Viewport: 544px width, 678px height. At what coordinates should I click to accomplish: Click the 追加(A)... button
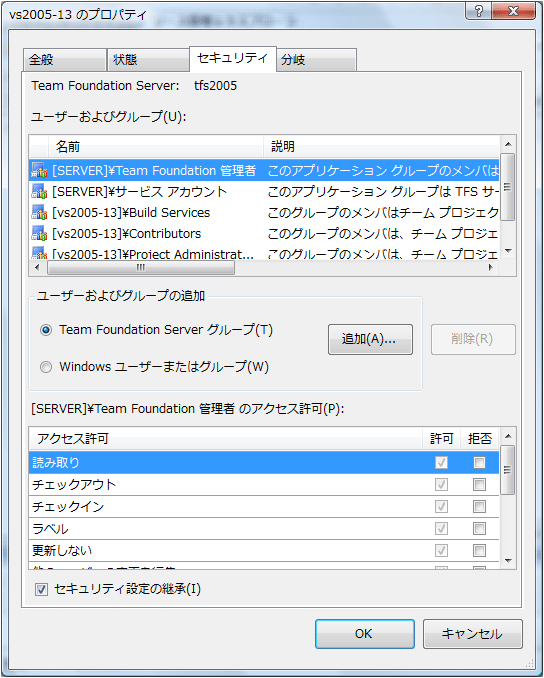click(x=370, y=339)
